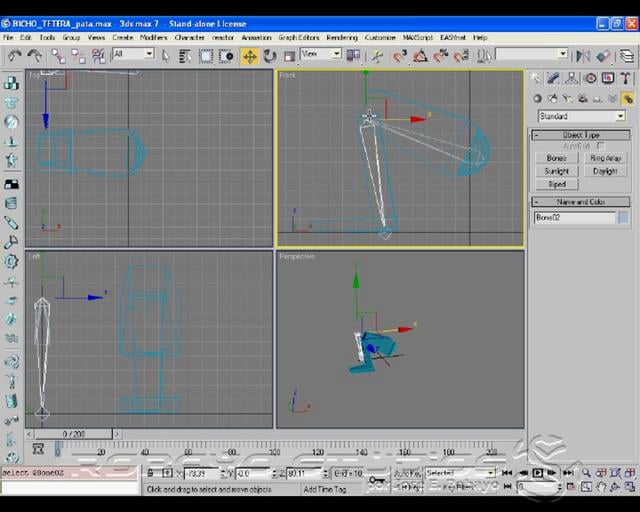This screenshot has width=640, height=512.
Task: Open the Layer Manager icon
Action: 627,56
